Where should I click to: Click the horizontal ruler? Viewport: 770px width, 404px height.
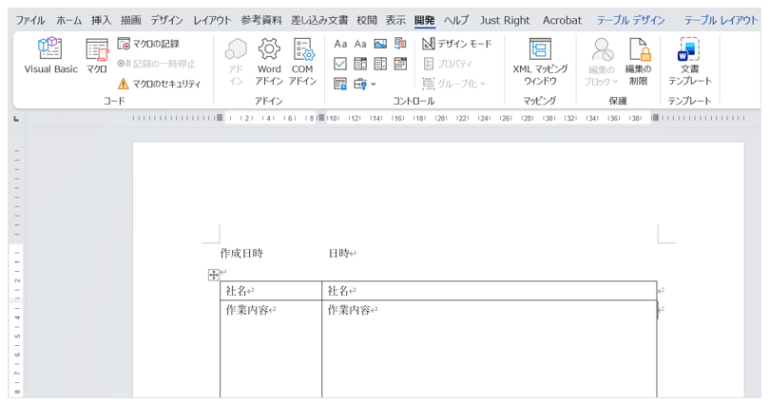439,118
